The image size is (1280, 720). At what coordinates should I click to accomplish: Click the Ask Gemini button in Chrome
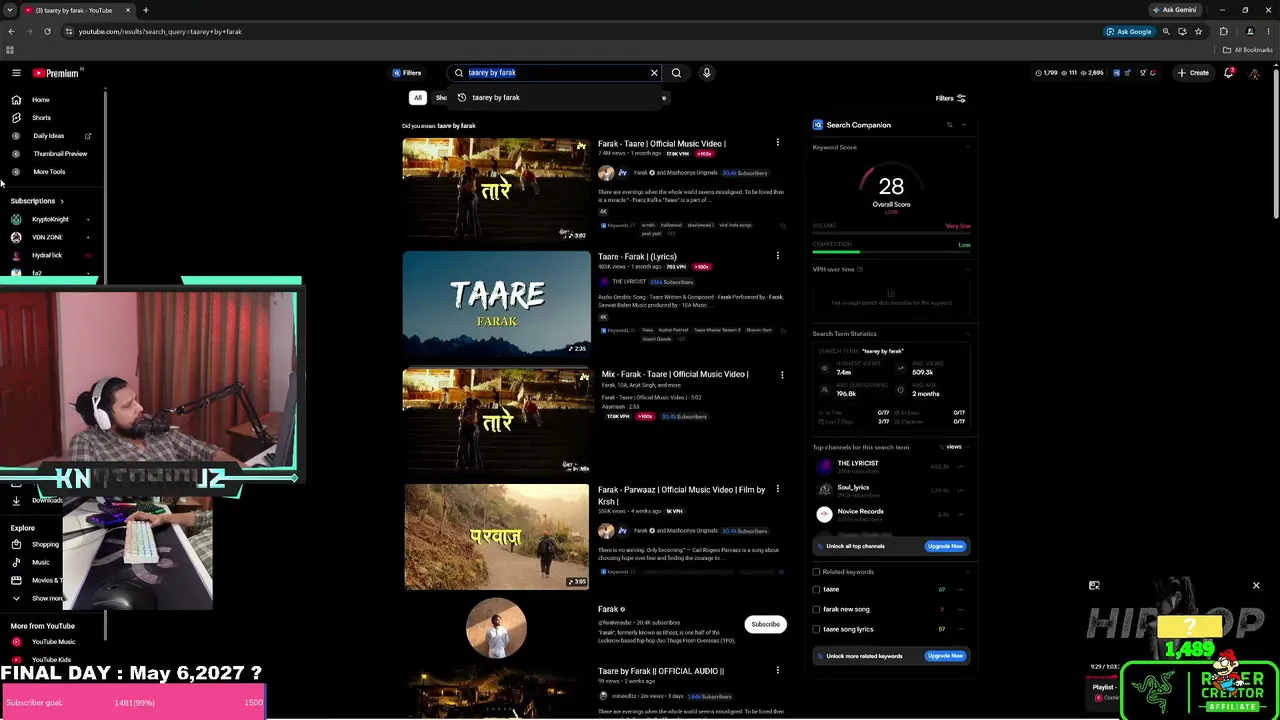[x=1174, y=10]
